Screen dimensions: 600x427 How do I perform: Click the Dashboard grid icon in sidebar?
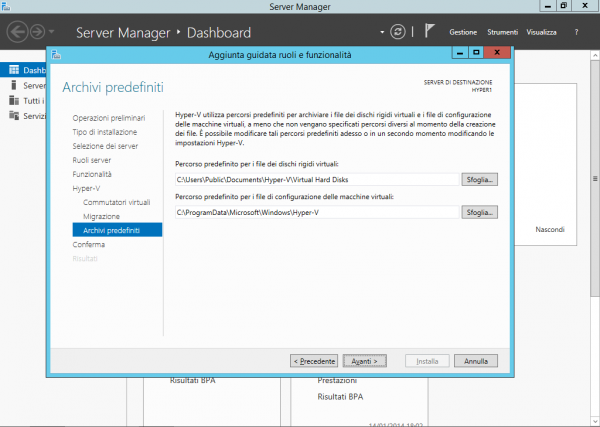click(x=14, y=70)
